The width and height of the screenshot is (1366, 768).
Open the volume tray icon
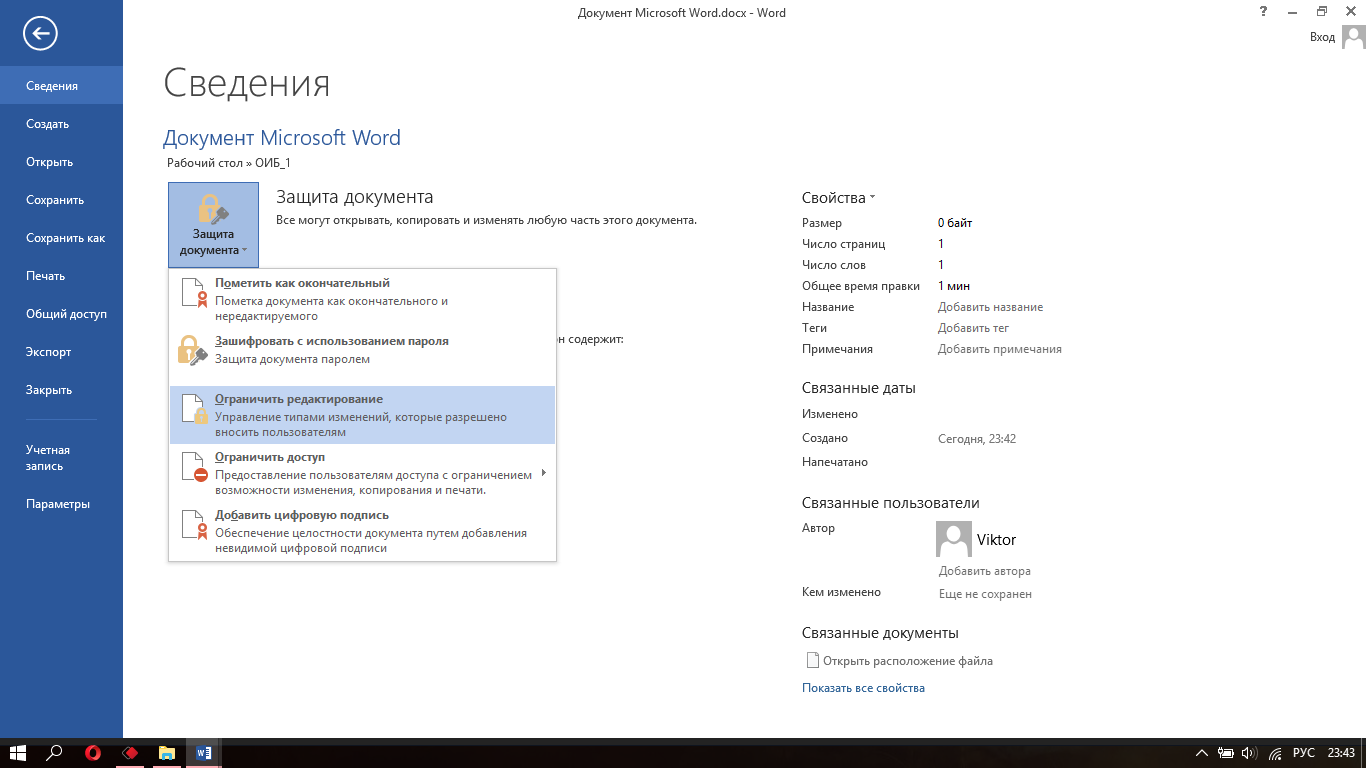[x=1249, y=753]
